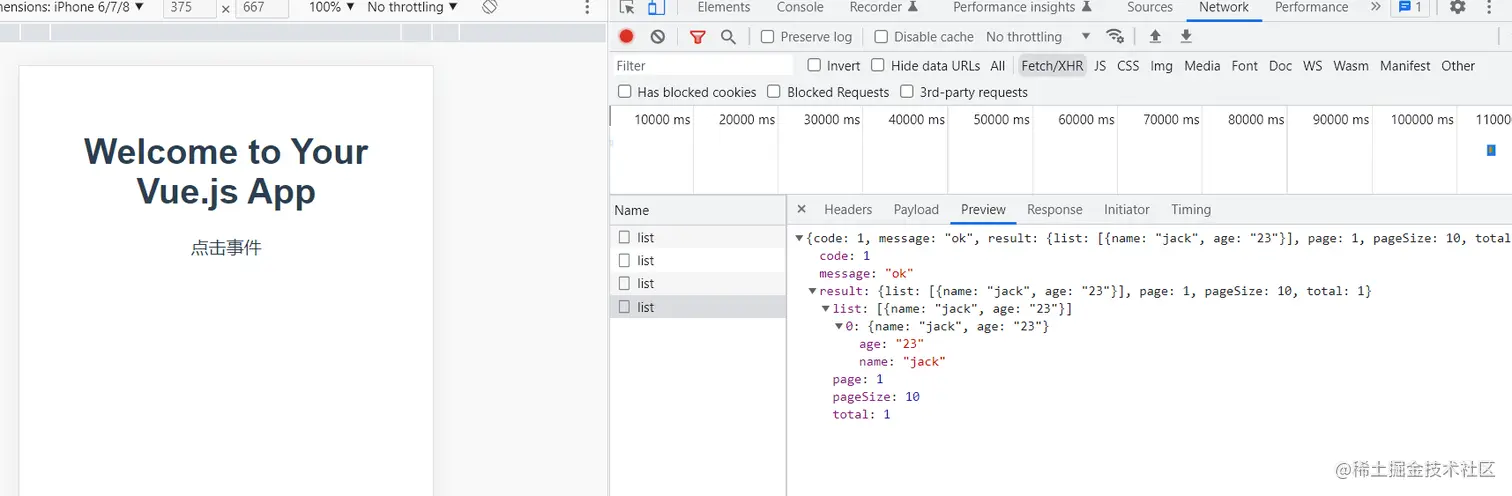The image size is (1512, 496).
Task: Filter requests by Doc type
Action: coord(1280,65)
